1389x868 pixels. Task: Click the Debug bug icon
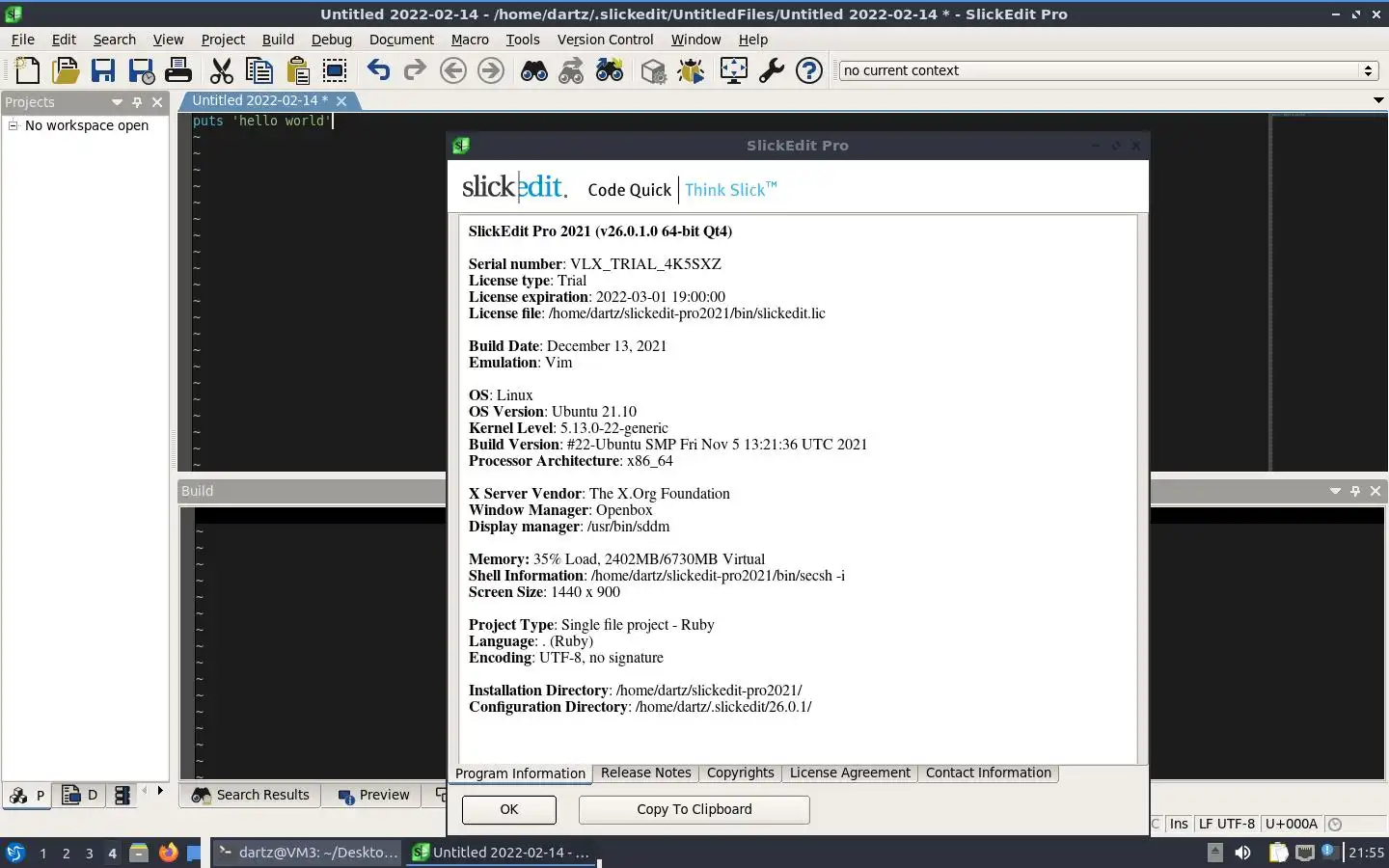coord(691,70)
